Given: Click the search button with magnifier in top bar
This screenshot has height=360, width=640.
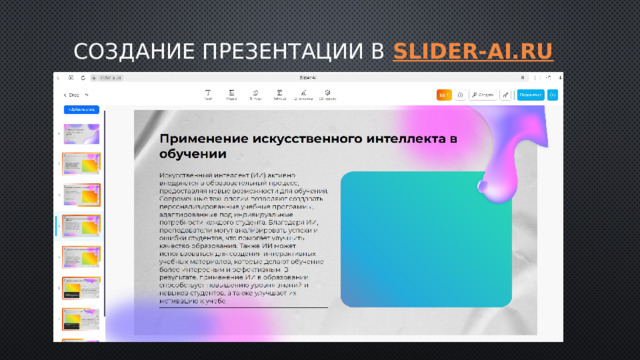Looking at the screenshot, I should point(483,95).
